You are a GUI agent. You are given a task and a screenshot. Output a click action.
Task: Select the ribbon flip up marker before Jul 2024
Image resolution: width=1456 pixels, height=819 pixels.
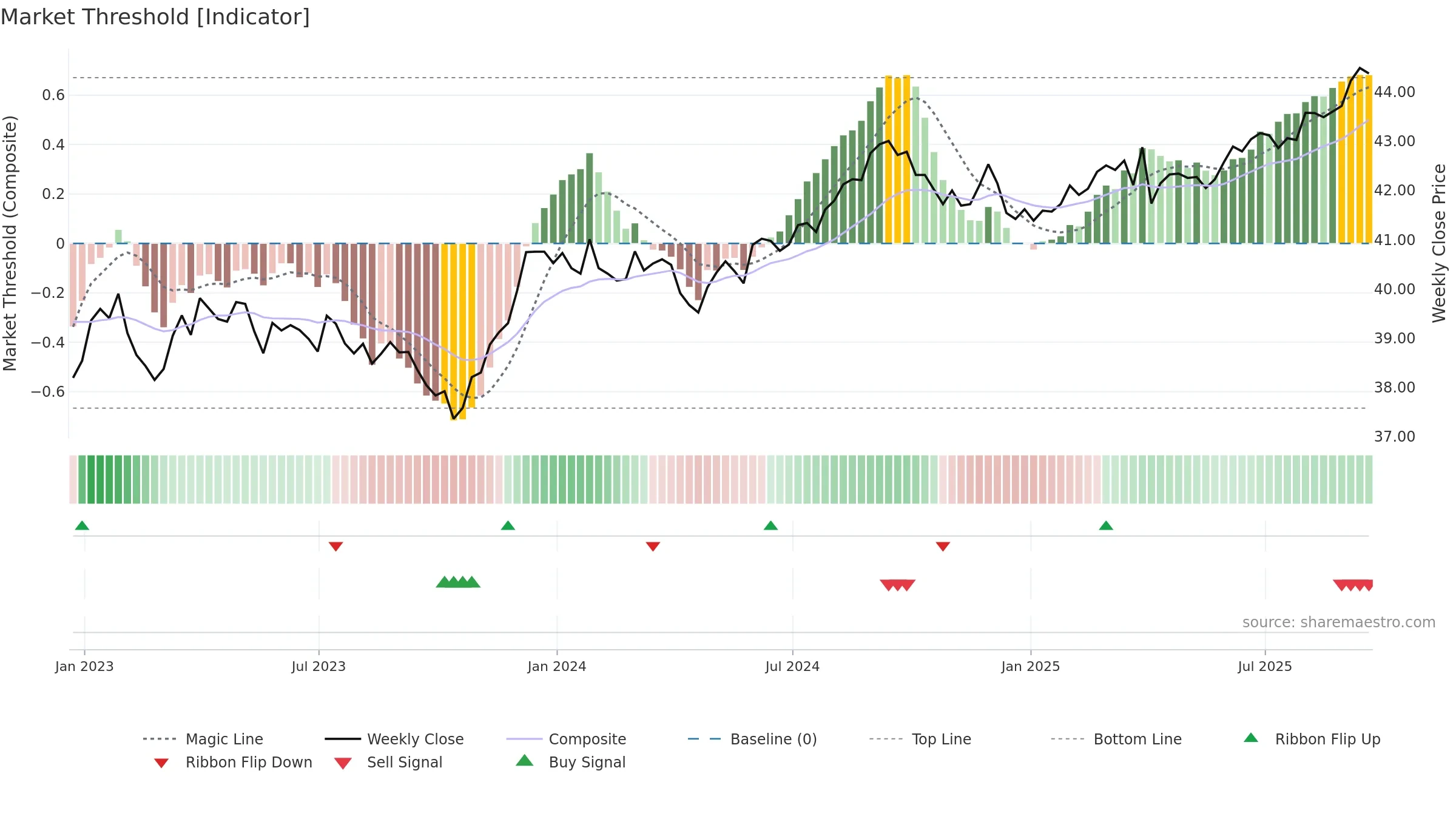[x=770, y=525]
